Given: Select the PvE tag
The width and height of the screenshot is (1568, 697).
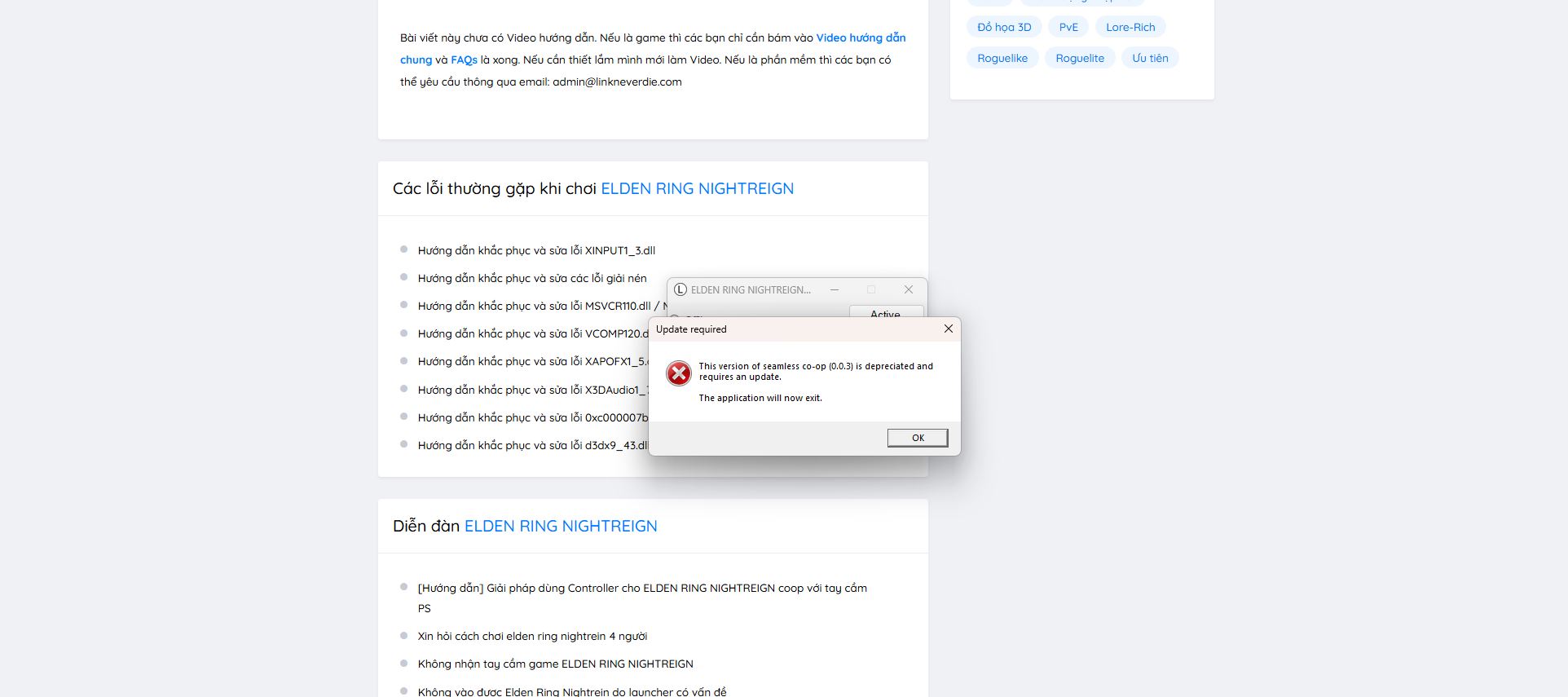Looking at the screenshot, I should pyautogui.click(x=1068, y=27).
